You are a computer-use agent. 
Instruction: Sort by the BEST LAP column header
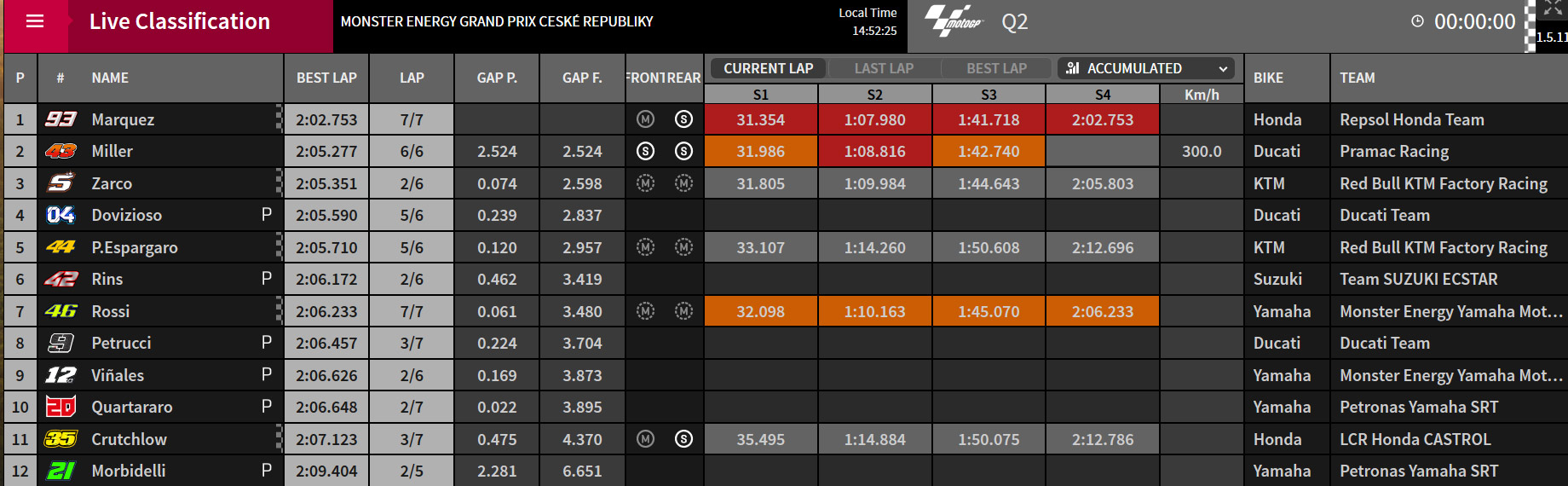[x=326, y=78]
